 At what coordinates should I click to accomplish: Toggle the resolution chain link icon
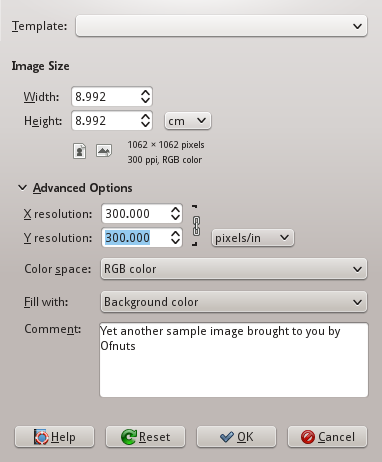196,226
